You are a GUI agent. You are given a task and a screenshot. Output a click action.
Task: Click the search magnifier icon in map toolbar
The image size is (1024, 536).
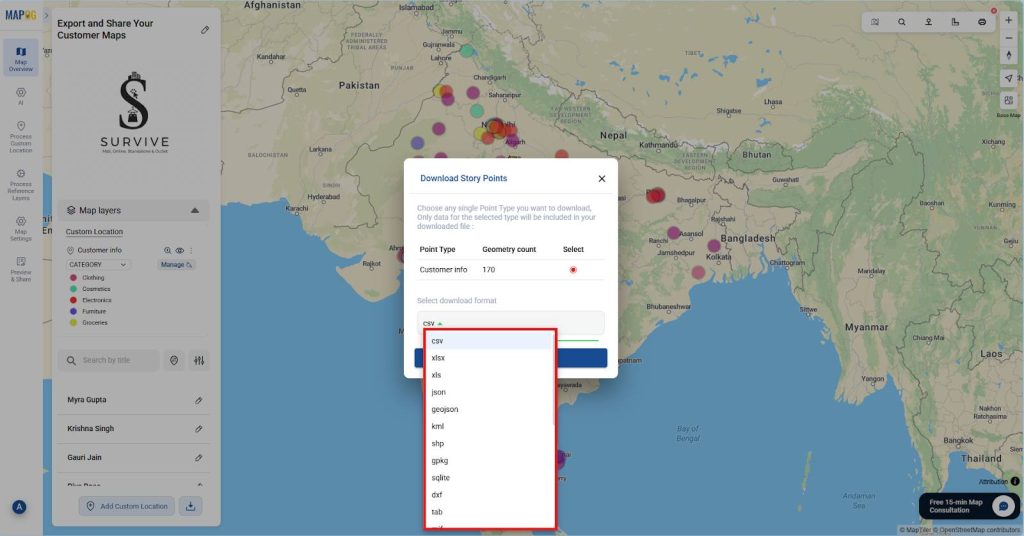[901, 21]
